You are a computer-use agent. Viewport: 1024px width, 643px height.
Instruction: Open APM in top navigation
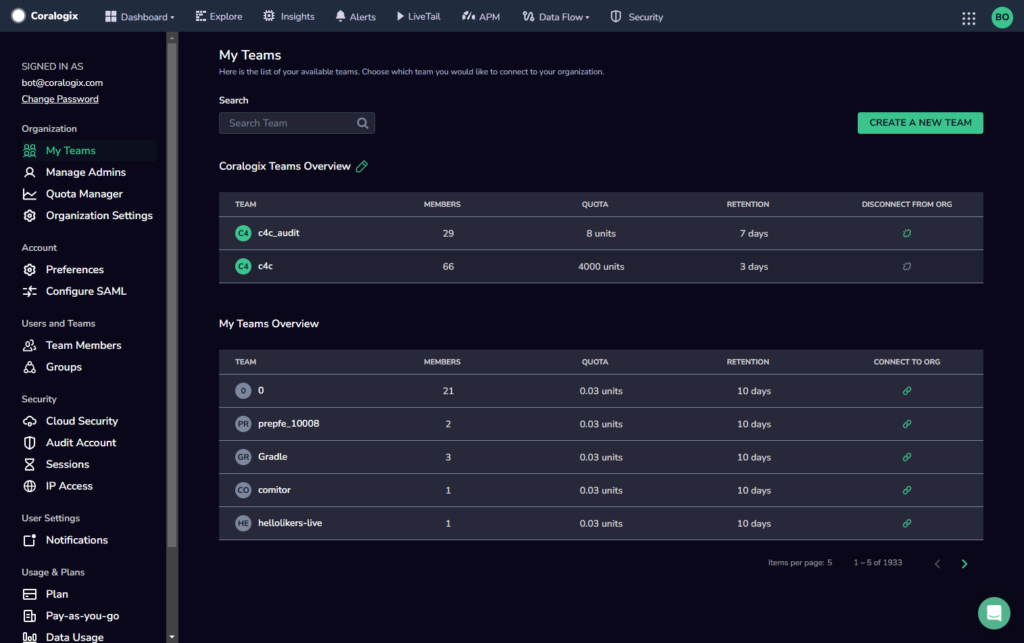pyautogui.click(x=481, y=17)
